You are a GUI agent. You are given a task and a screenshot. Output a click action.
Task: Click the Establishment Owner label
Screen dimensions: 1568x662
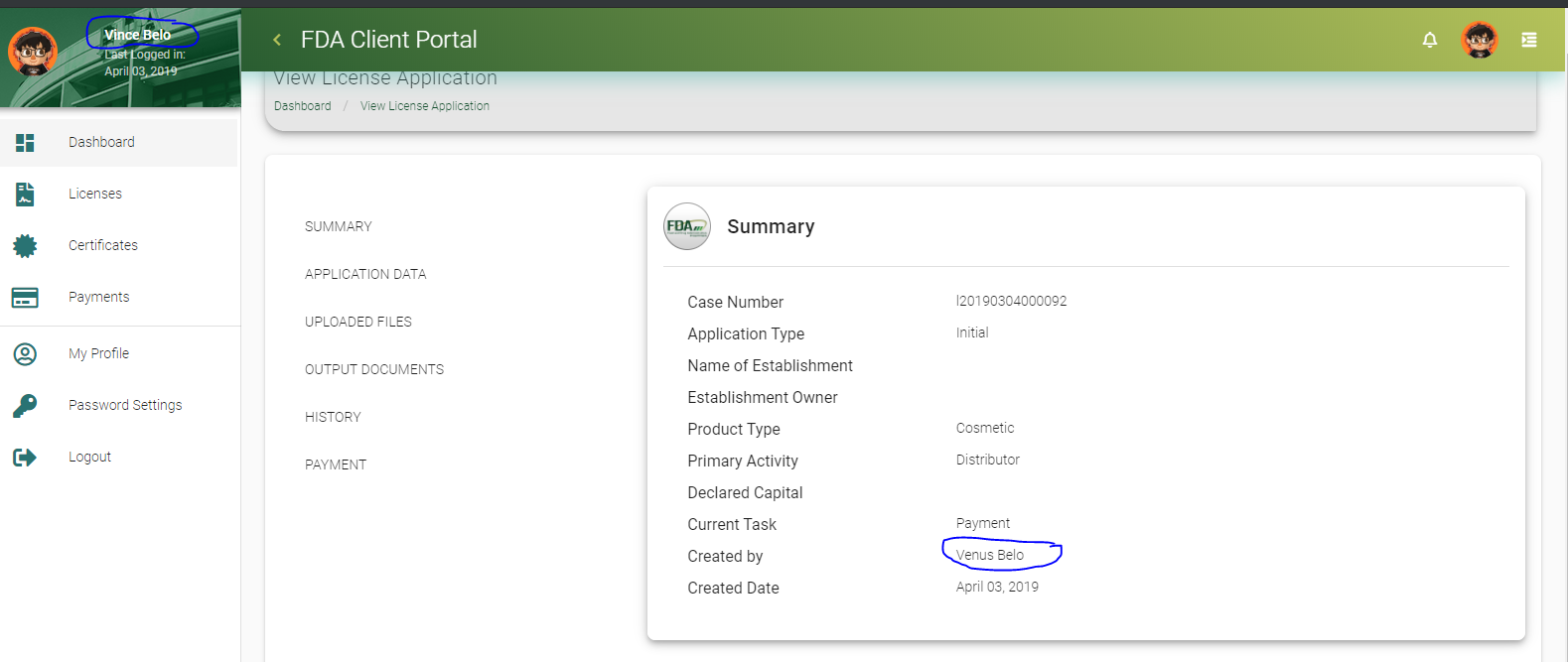click(x=763, y=397)
